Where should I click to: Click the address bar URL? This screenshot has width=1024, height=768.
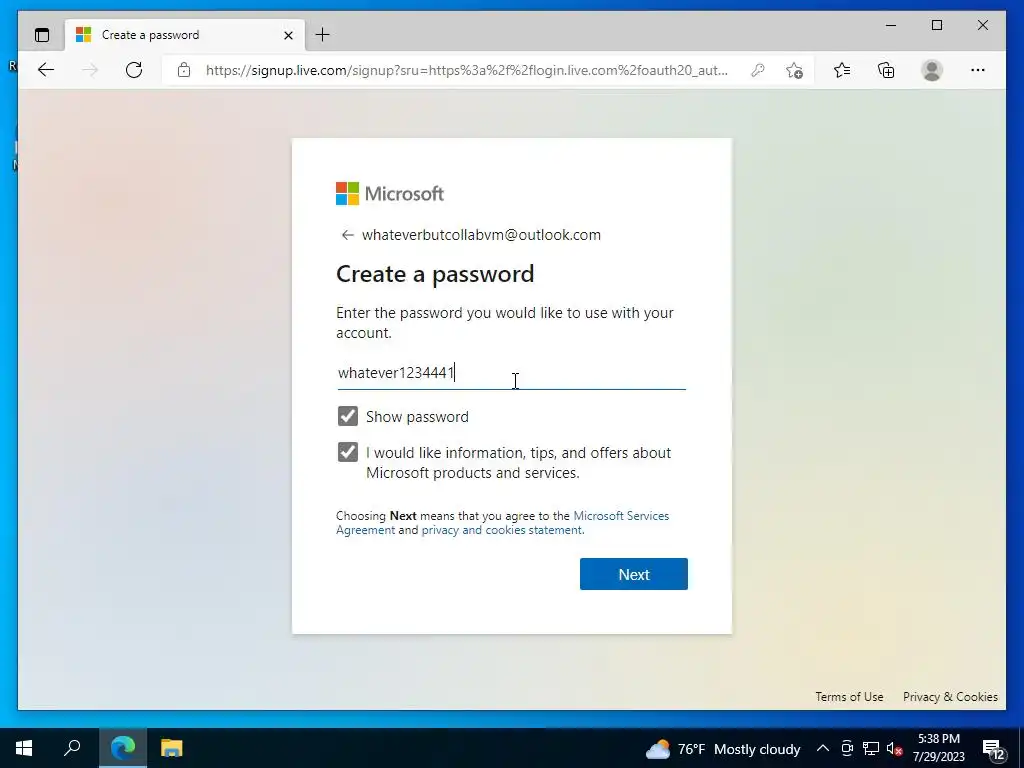(x=467, y=70)
